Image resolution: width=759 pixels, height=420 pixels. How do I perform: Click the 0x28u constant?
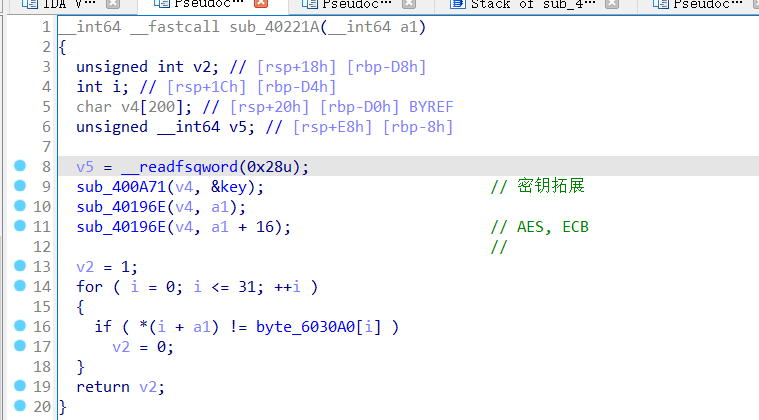(270, 167)
